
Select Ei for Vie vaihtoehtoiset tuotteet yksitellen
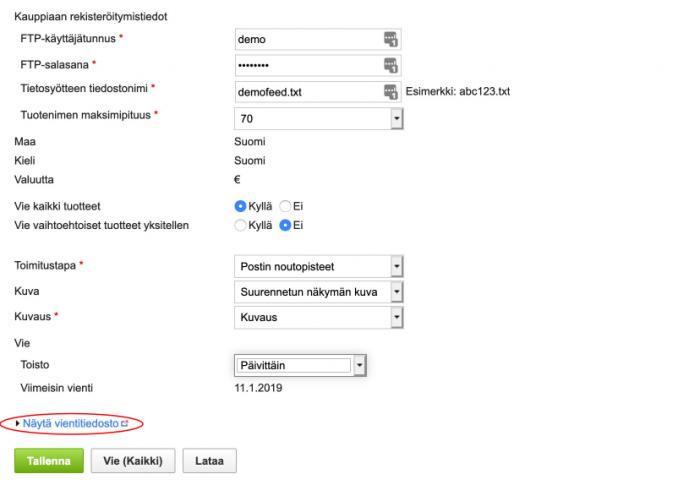pyautogui.click(x=285, y=225)
